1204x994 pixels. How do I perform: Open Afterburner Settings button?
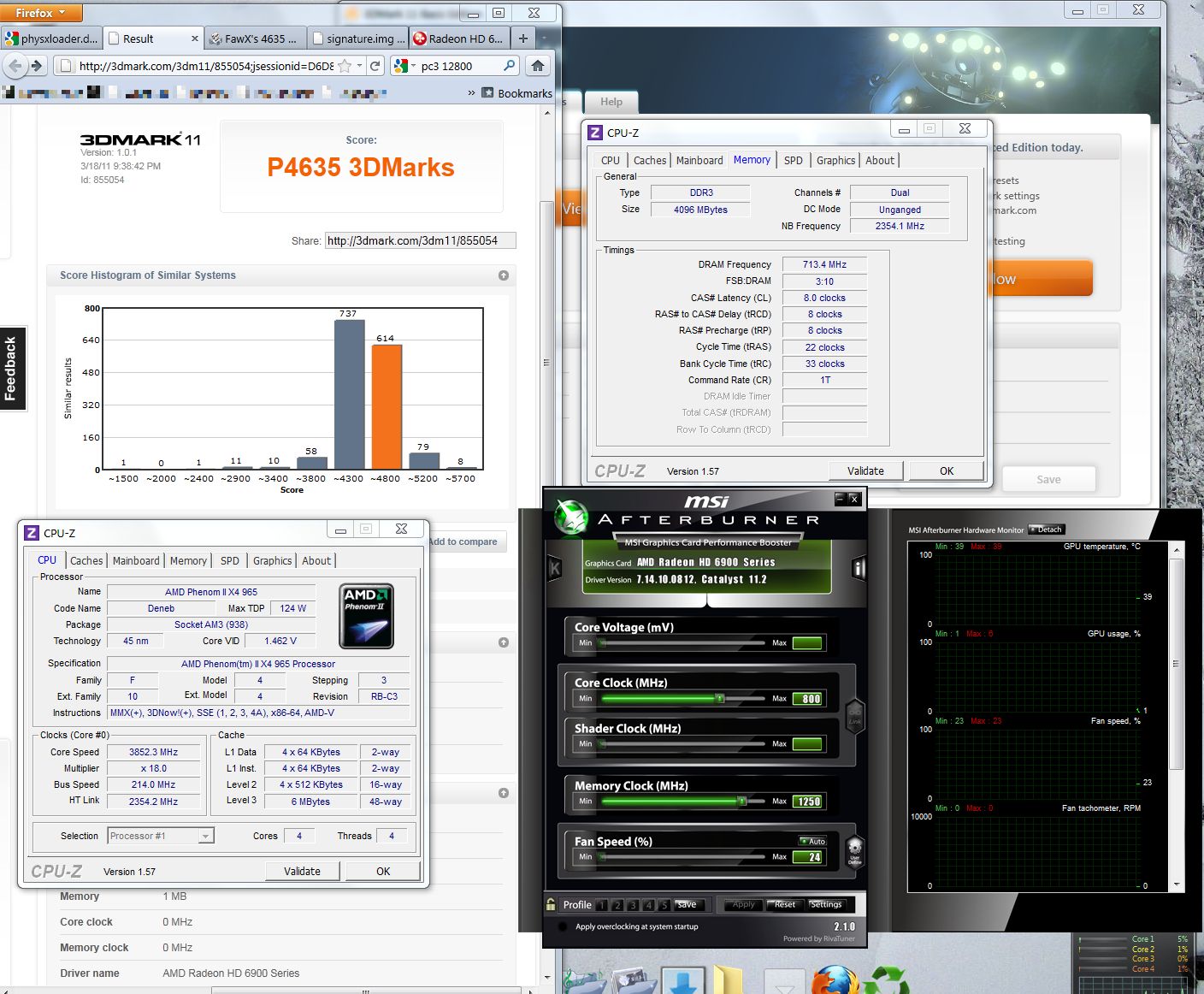pos(825,905)
